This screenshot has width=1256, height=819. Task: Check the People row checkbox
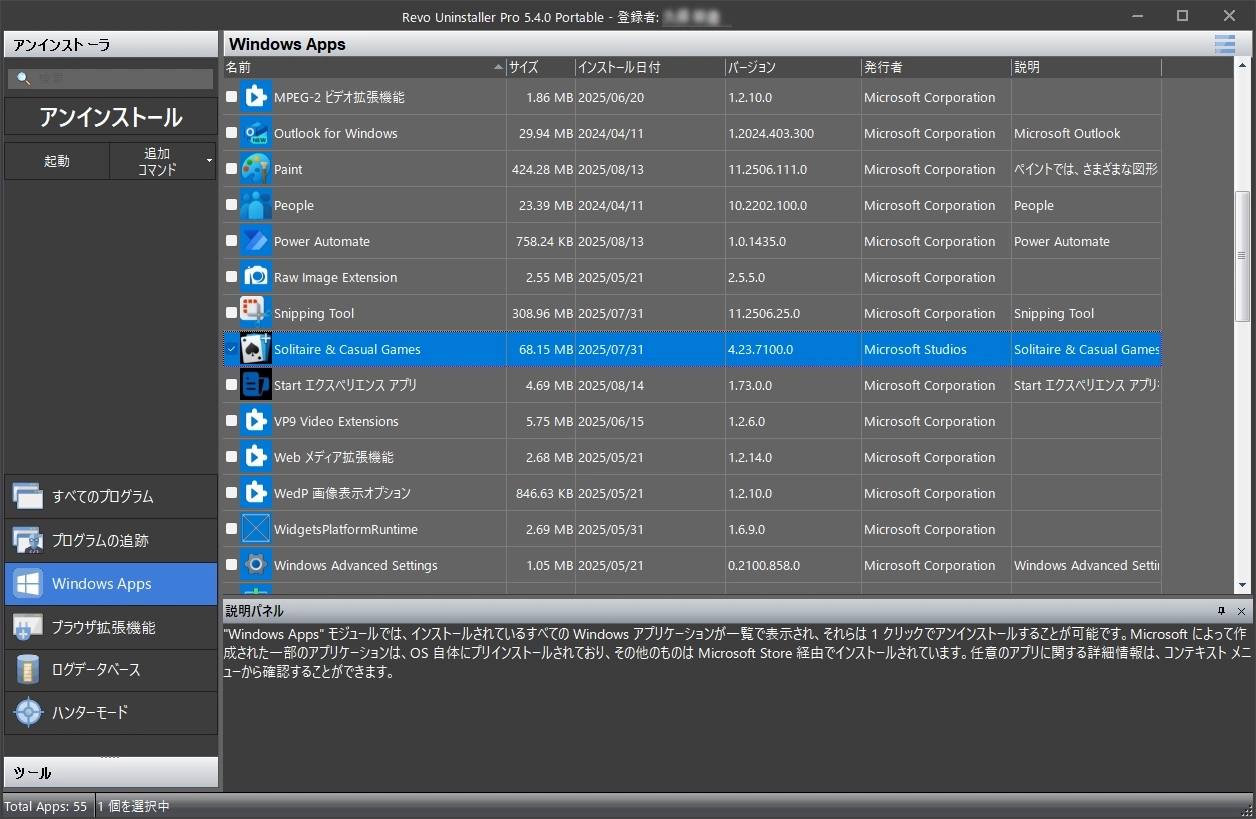click(x=232, y=205)
